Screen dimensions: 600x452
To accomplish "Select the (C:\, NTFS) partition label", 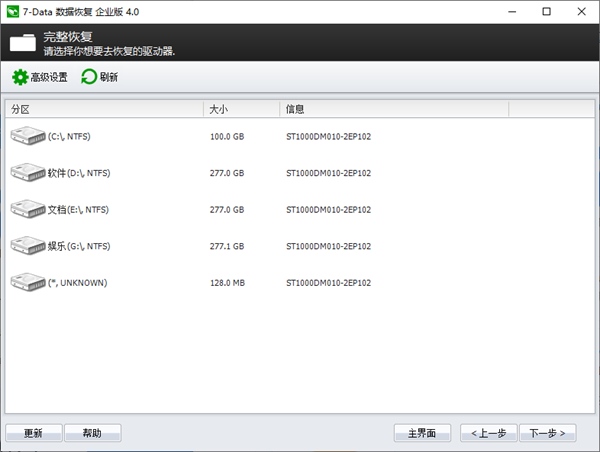I will (x=69, y=137).
